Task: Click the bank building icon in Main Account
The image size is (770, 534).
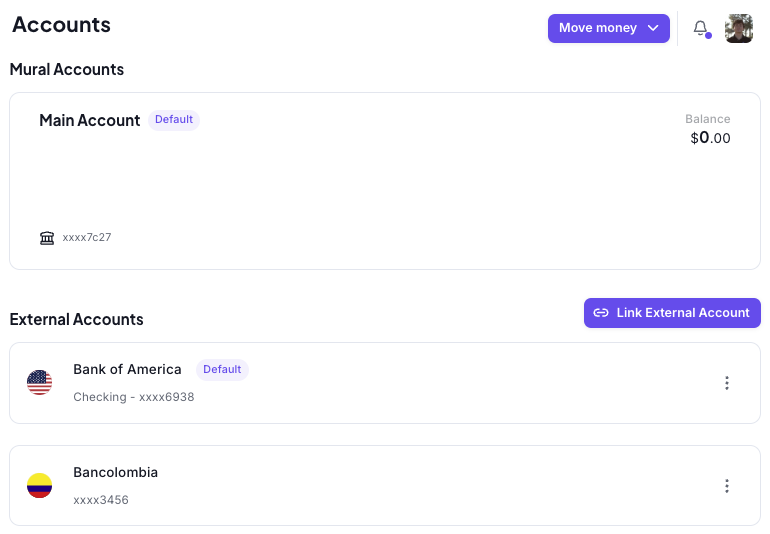Action: (x=47, y=238)
